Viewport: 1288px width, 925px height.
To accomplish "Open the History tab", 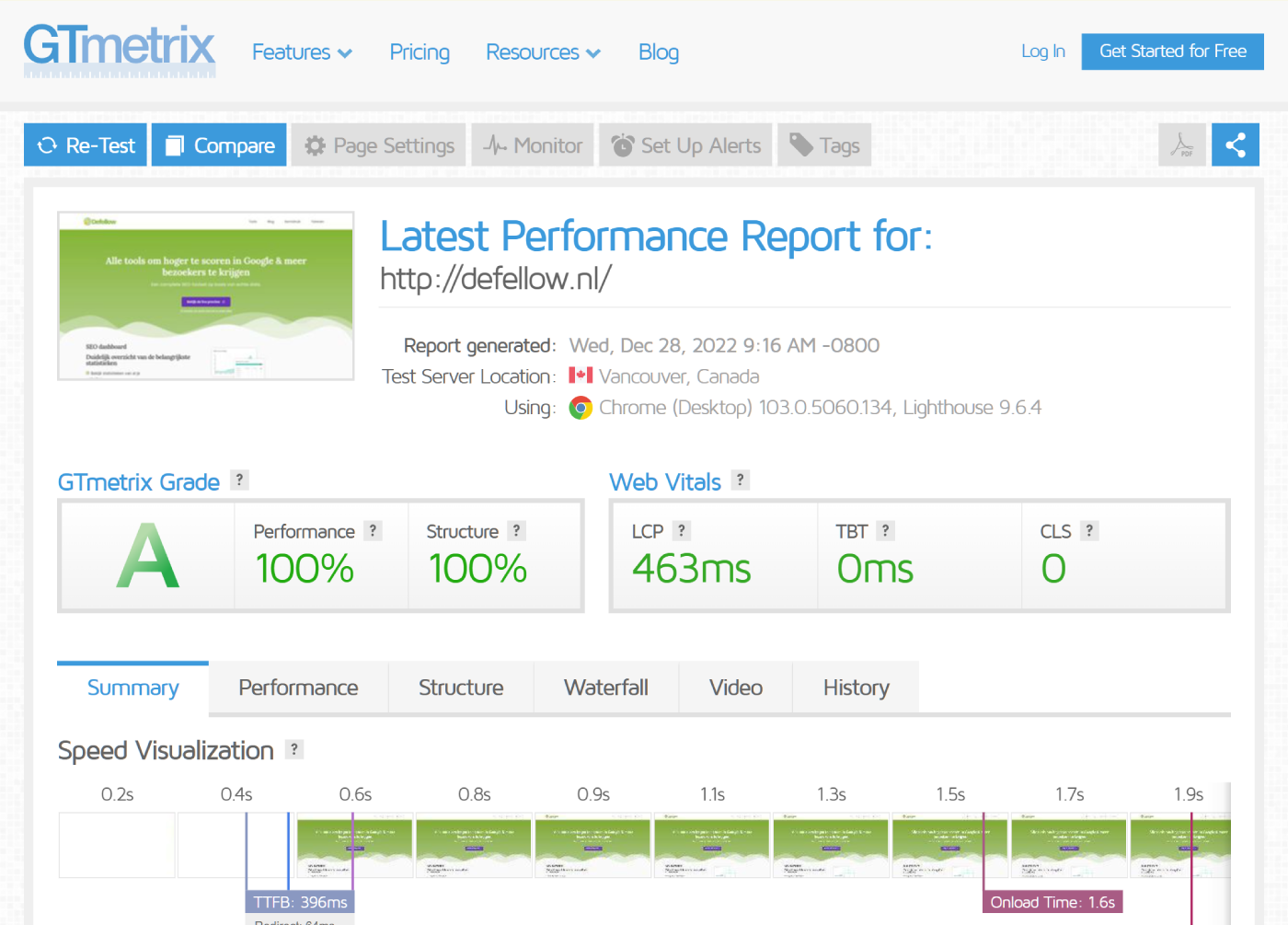I will point(857,688).
